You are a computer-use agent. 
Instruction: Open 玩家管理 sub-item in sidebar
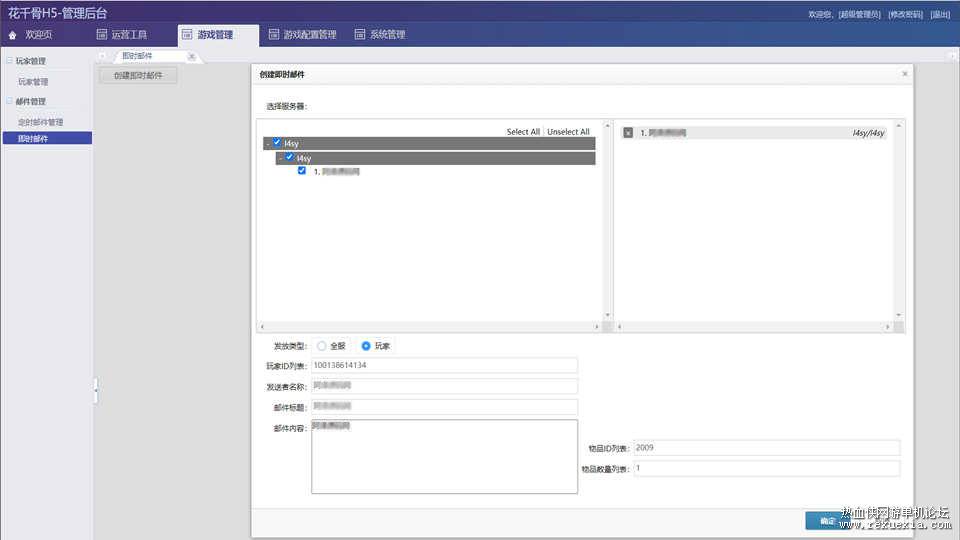tap(33, 81)
